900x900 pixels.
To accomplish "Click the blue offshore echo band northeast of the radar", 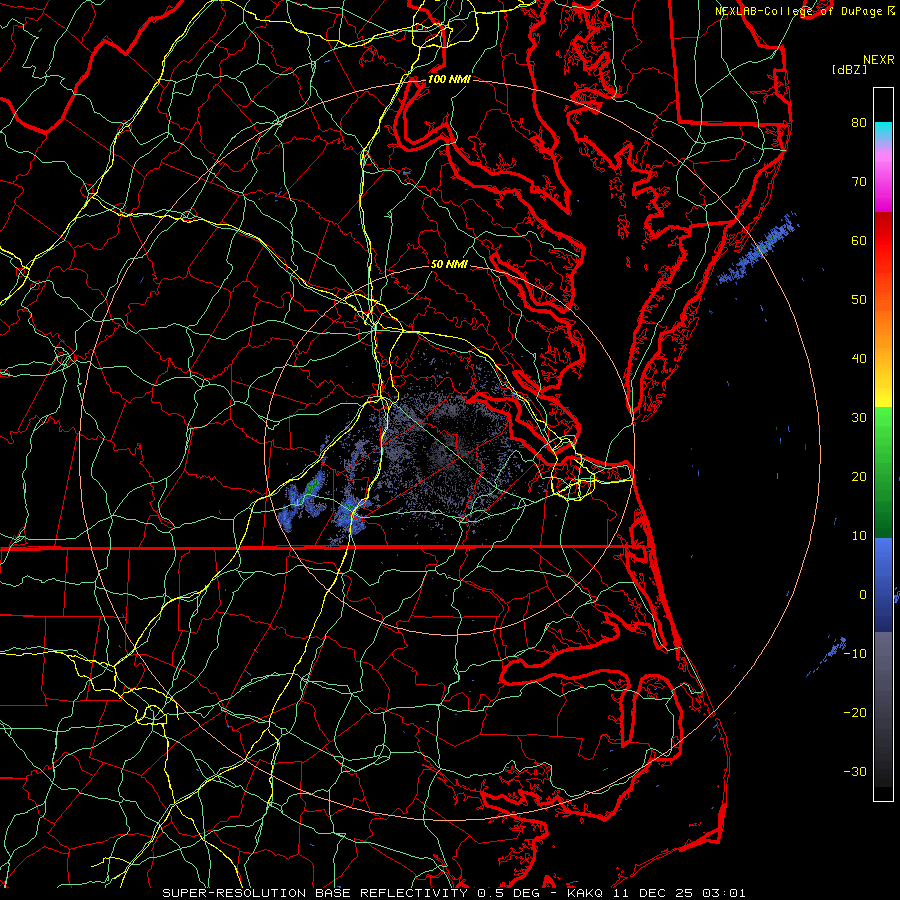I will tap(758, 249).
